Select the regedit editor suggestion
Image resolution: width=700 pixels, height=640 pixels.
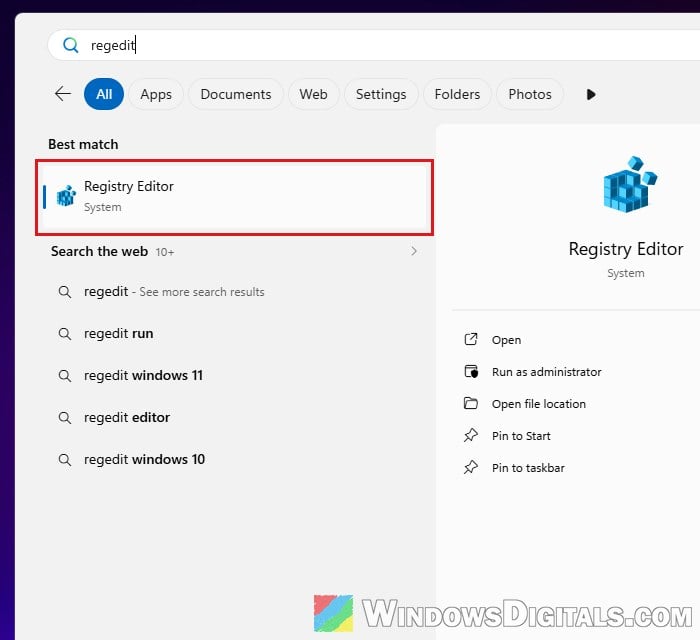(x=127, y=417)
